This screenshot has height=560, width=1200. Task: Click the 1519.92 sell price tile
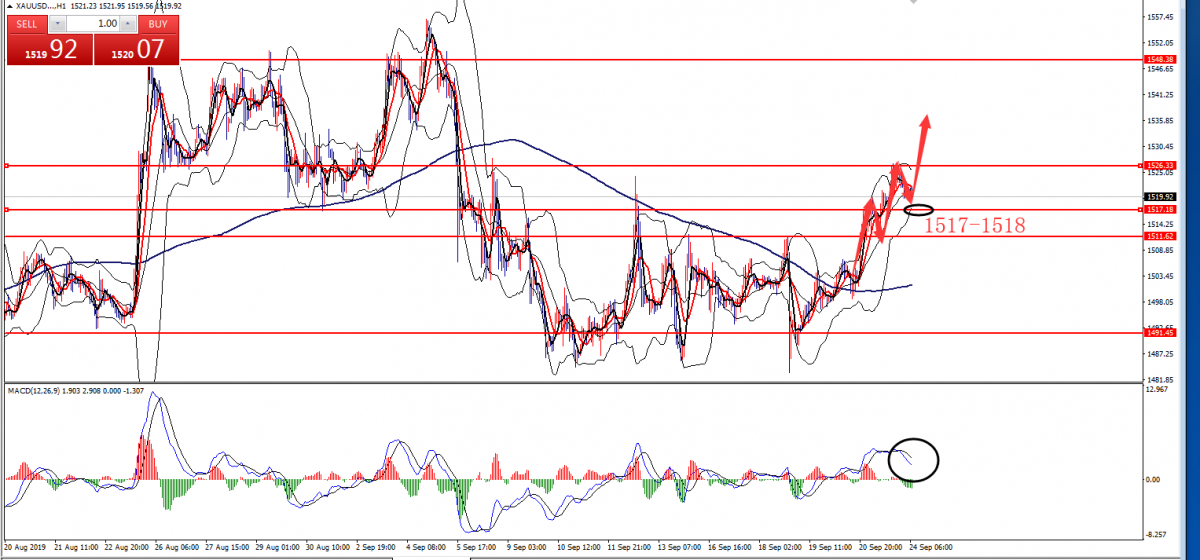[50, 49]
